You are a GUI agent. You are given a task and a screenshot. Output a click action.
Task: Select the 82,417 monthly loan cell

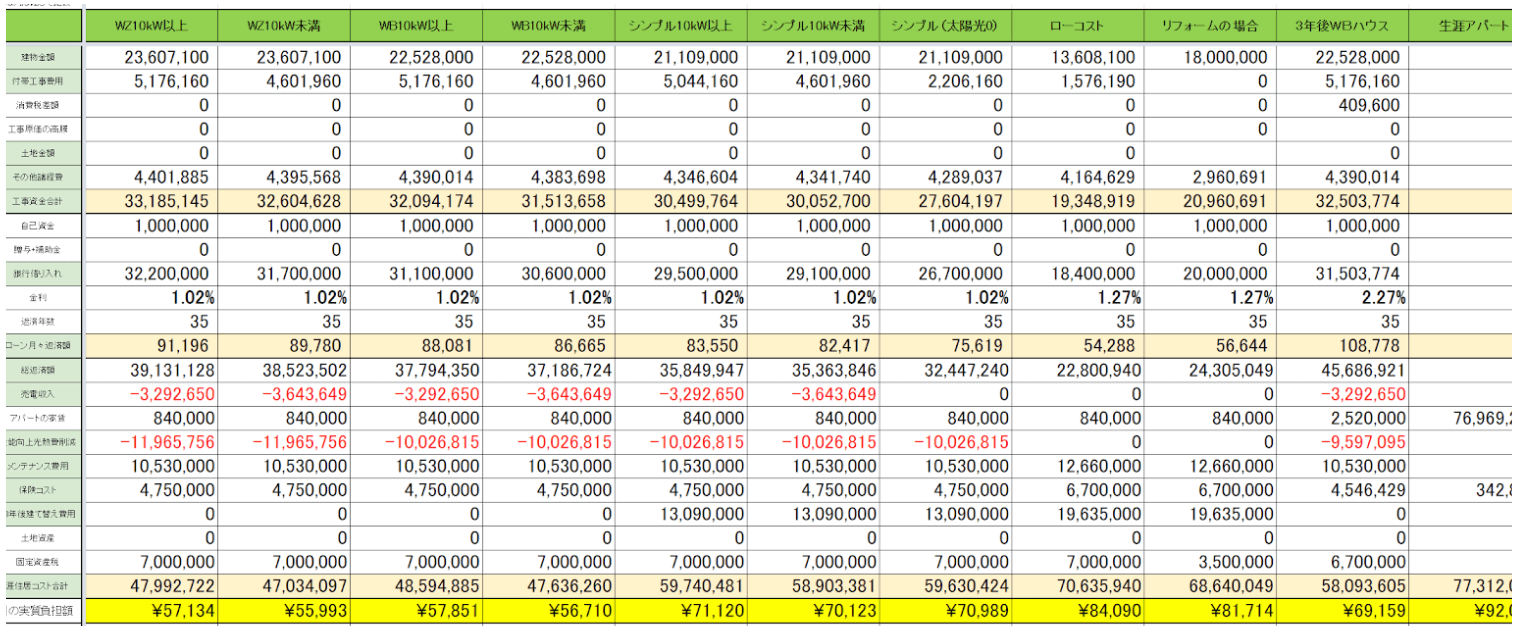click(811, 345)
